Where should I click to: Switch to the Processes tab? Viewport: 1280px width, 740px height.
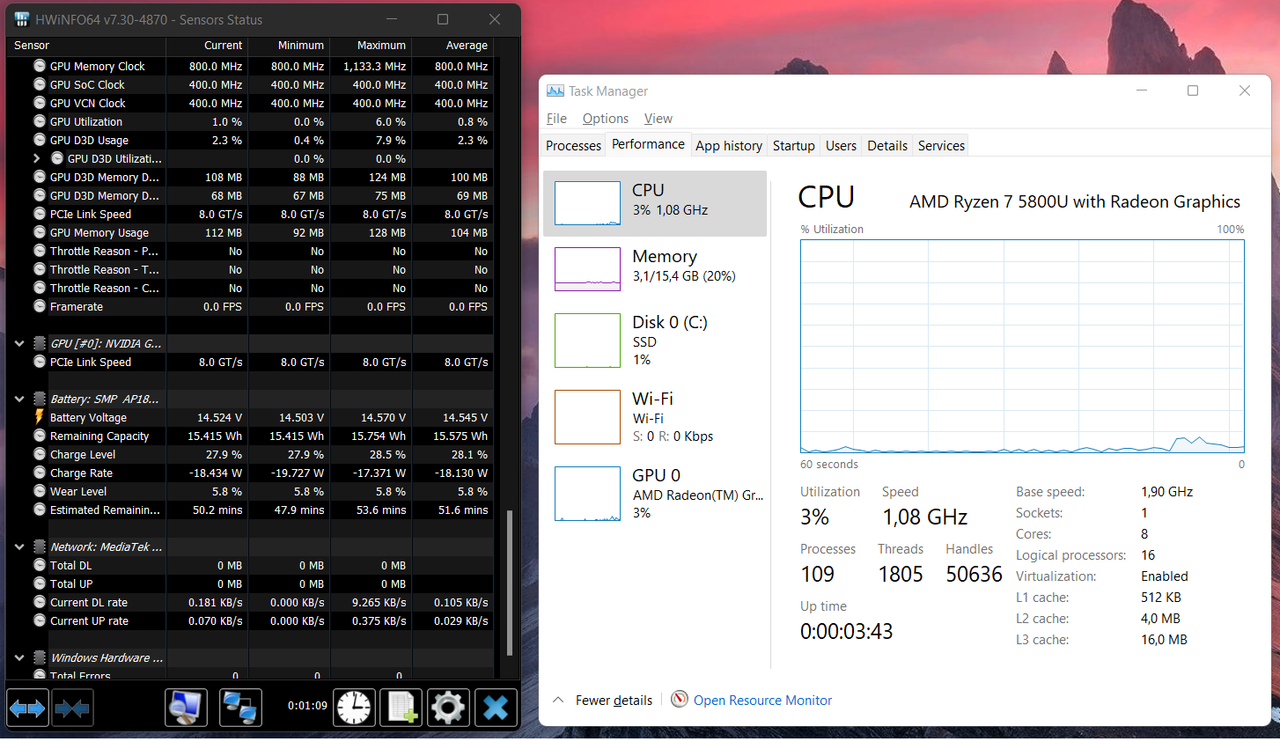coord(573,146)
